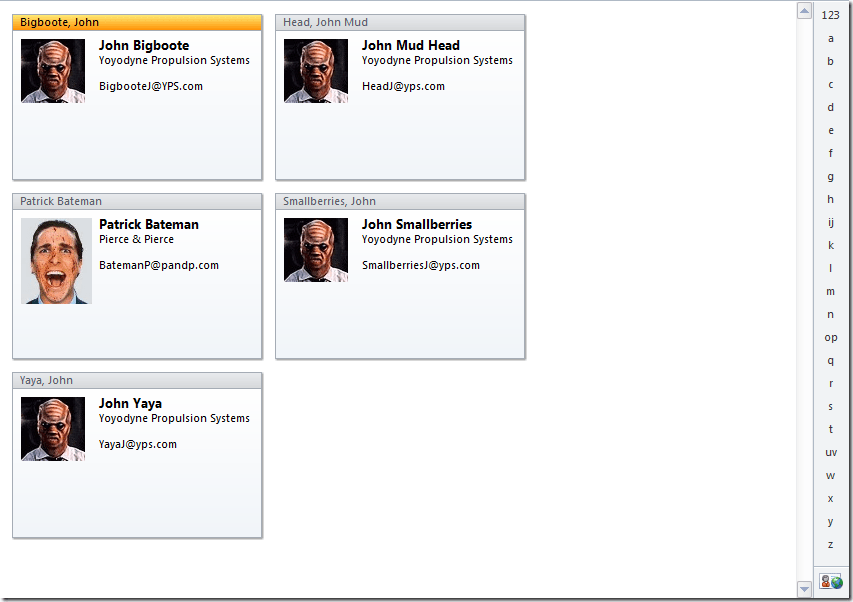Image resolution: width=853 pixels, height=602 pixels.
Task: Click the SmallberriesJ@yps.com email address
Action: (420, 265)
